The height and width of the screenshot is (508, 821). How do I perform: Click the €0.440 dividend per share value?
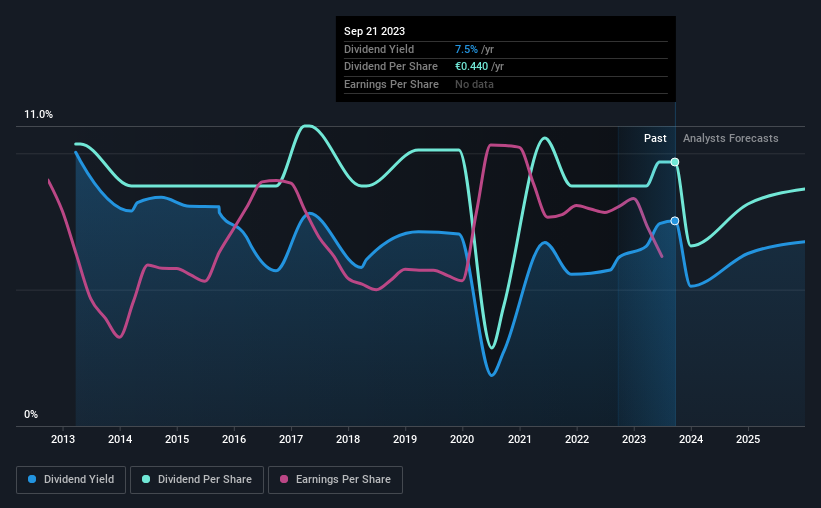471,67
